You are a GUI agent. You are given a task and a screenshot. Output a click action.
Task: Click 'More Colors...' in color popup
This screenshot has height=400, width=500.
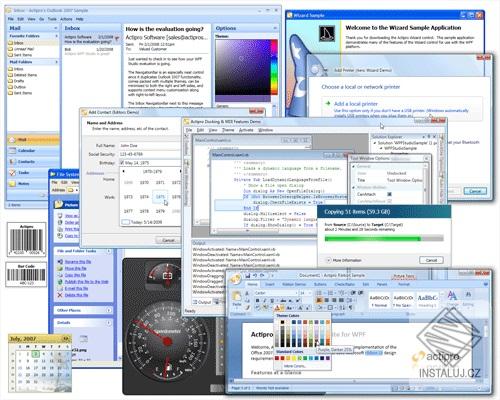point(295,366)
